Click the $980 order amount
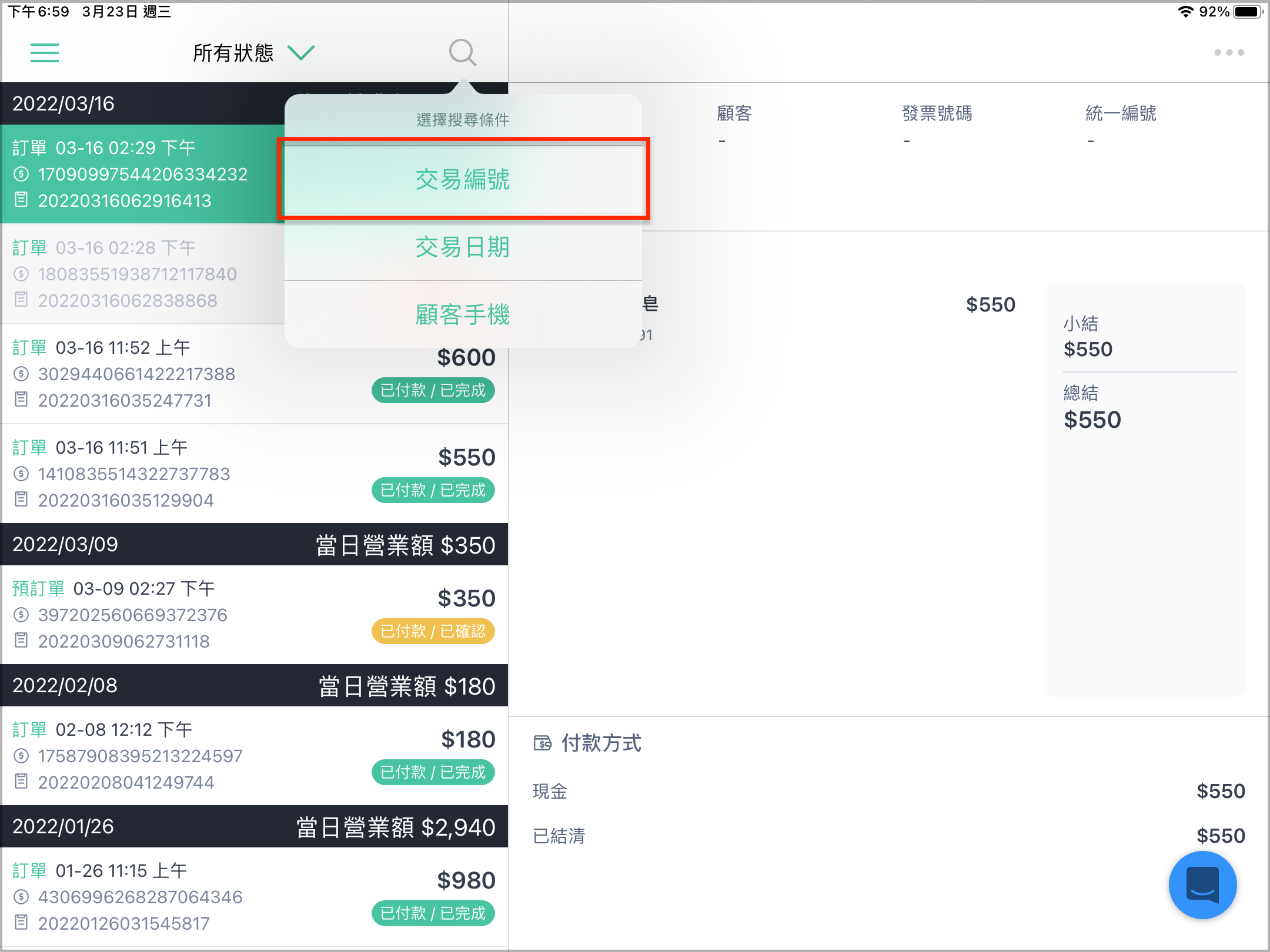Screen dimensions: 1270x952 [x=466, y=880]
